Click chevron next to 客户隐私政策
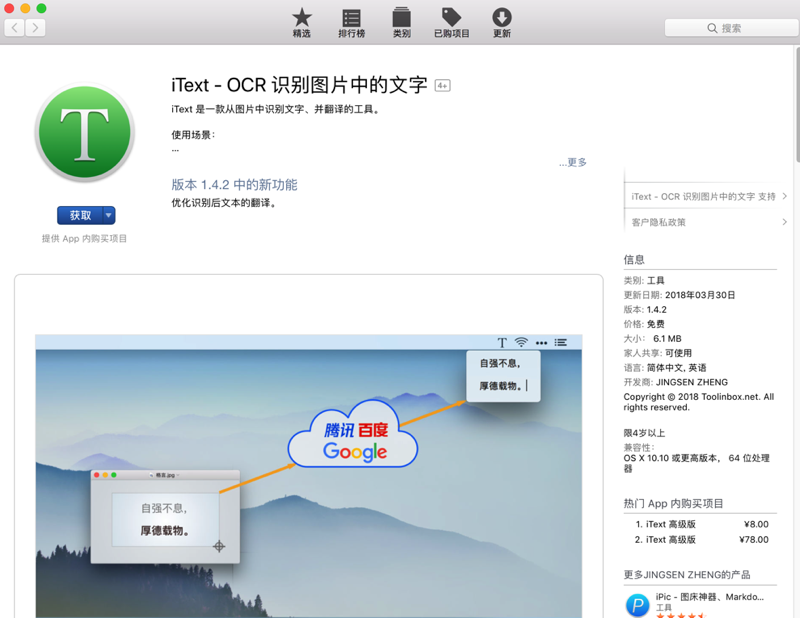Viewport: 800px width, 618px height. 784,221
